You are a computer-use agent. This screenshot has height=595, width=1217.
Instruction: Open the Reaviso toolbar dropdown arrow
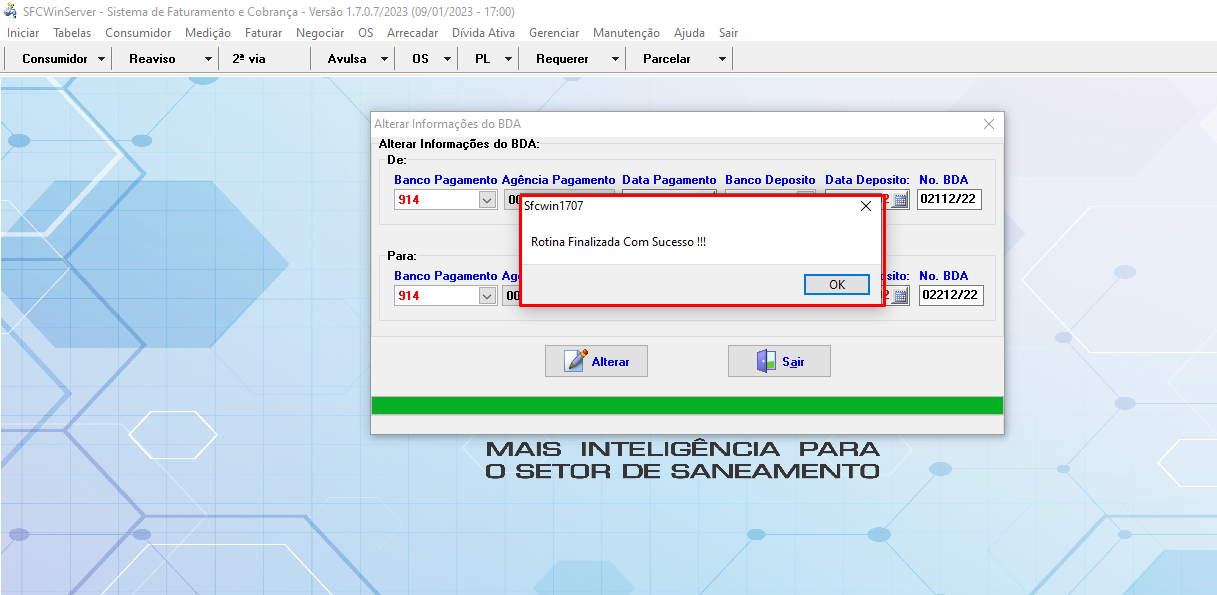[208, 59]
